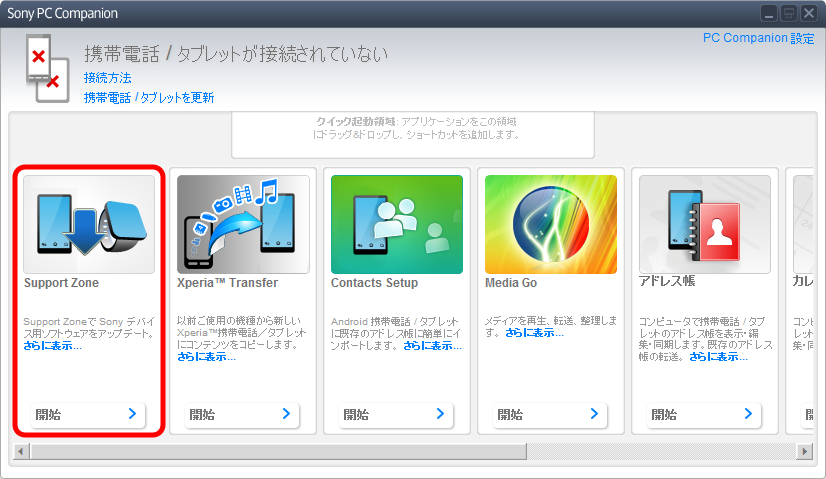Select the Xperia Transfer tile image
The height and width of the screenshot is (479, 826).
click(x=243, y=224)
